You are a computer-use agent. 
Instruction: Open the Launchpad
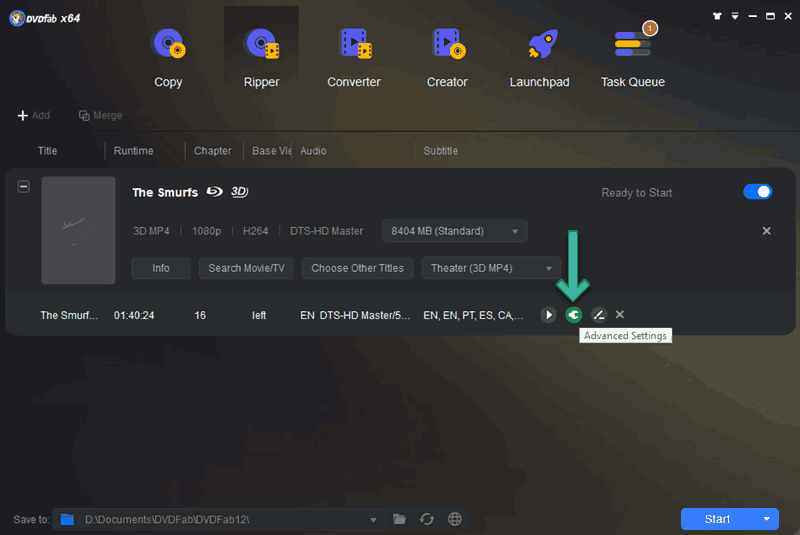tap(539, 58)
